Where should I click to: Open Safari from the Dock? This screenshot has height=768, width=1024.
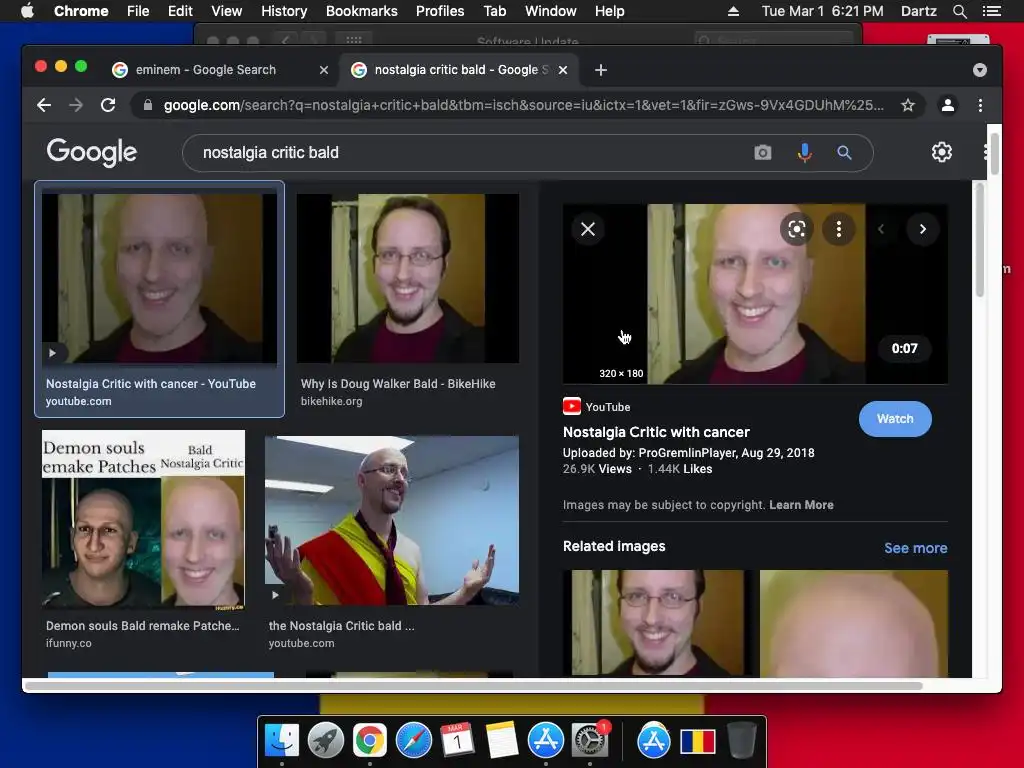[414, 740]
